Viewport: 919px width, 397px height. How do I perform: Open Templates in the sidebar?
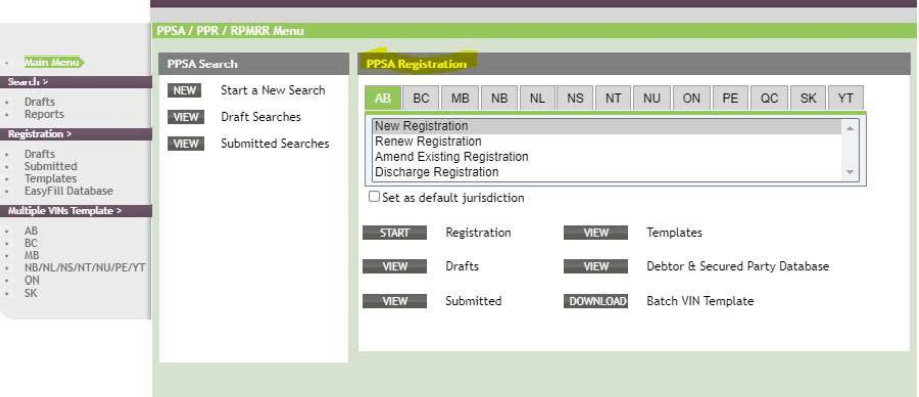tap(50, 179)
